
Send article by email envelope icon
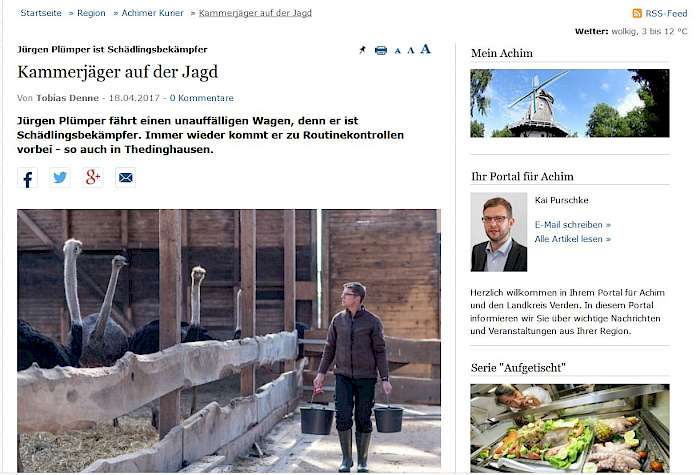click(x=125, y=178)
